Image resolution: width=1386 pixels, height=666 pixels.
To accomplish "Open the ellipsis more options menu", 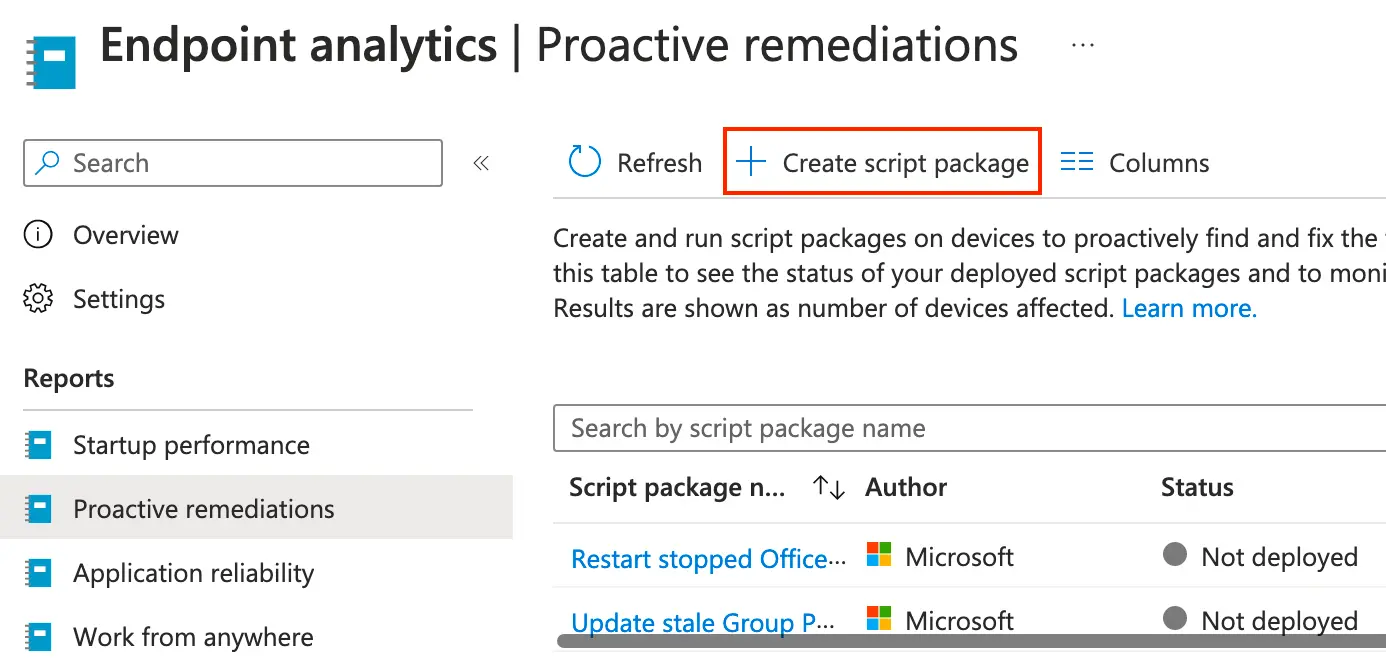I will [x=1083, y=46].
